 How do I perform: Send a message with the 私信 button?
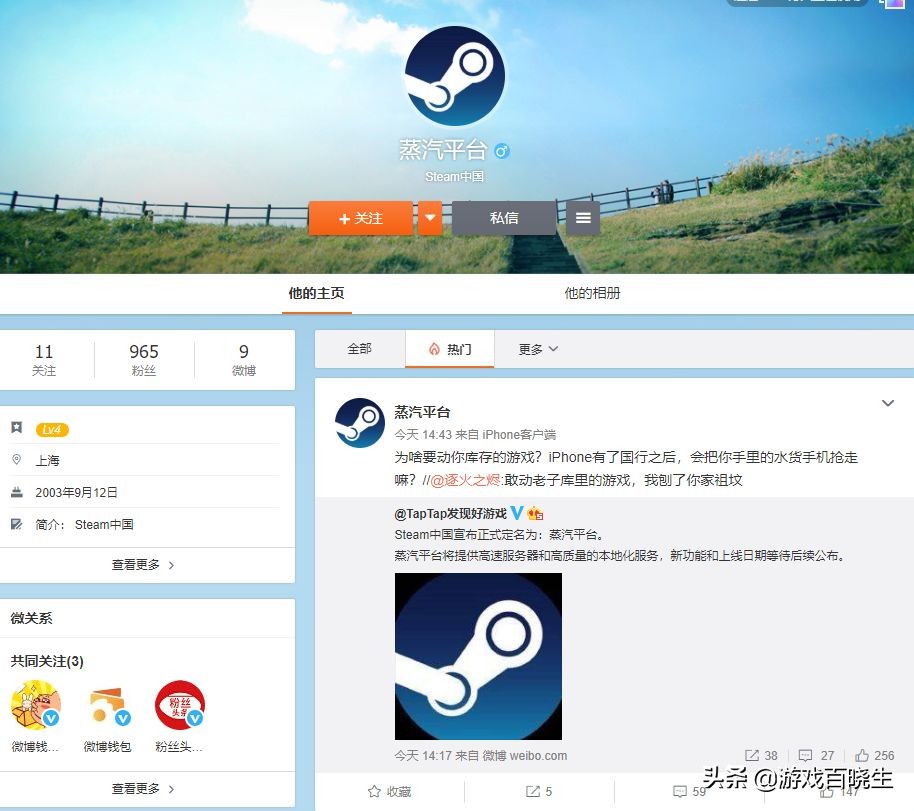pyautogui.click(x=504, y=217)
